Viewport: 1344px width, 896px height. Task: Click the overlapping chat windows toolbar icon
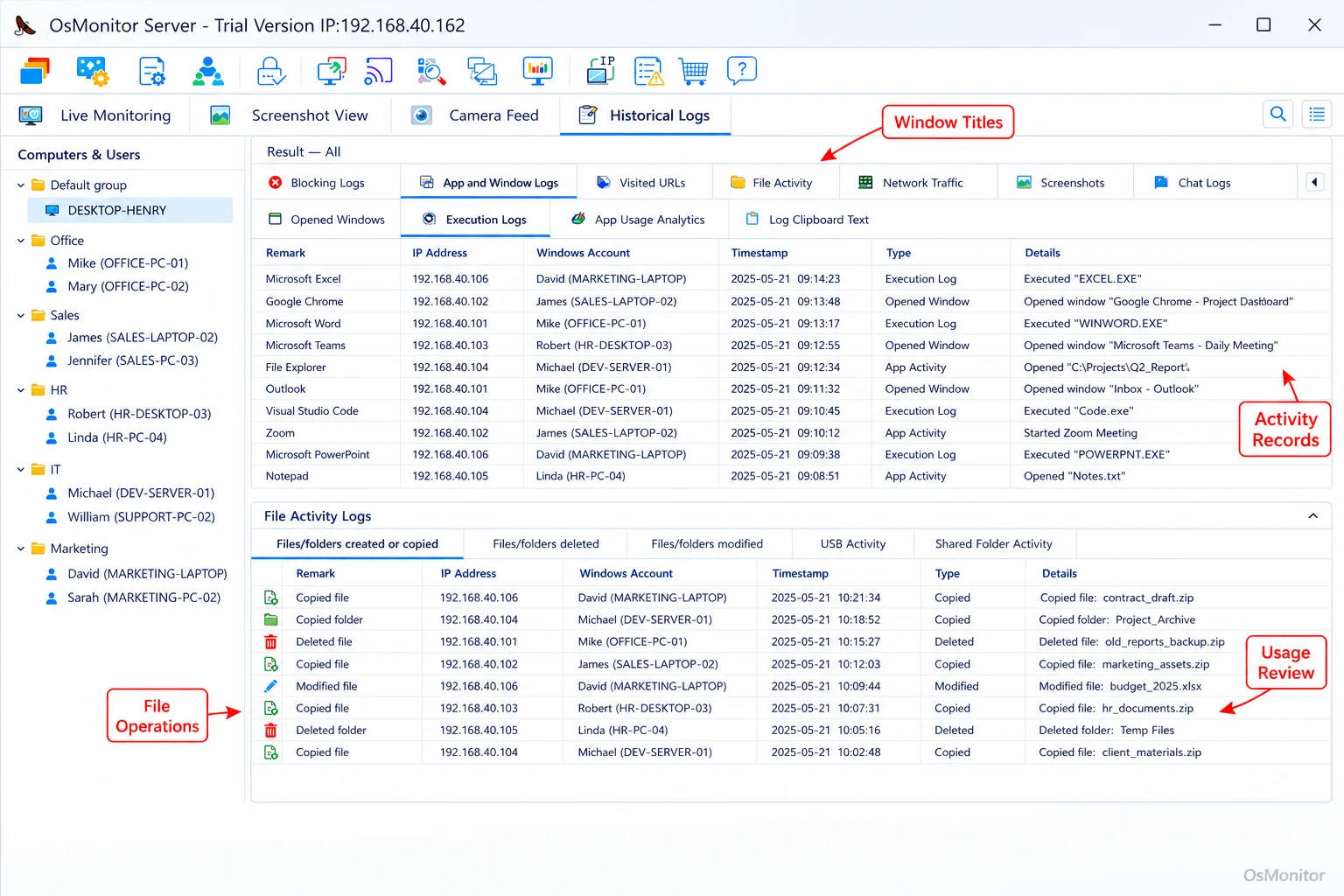pos(482,71)
